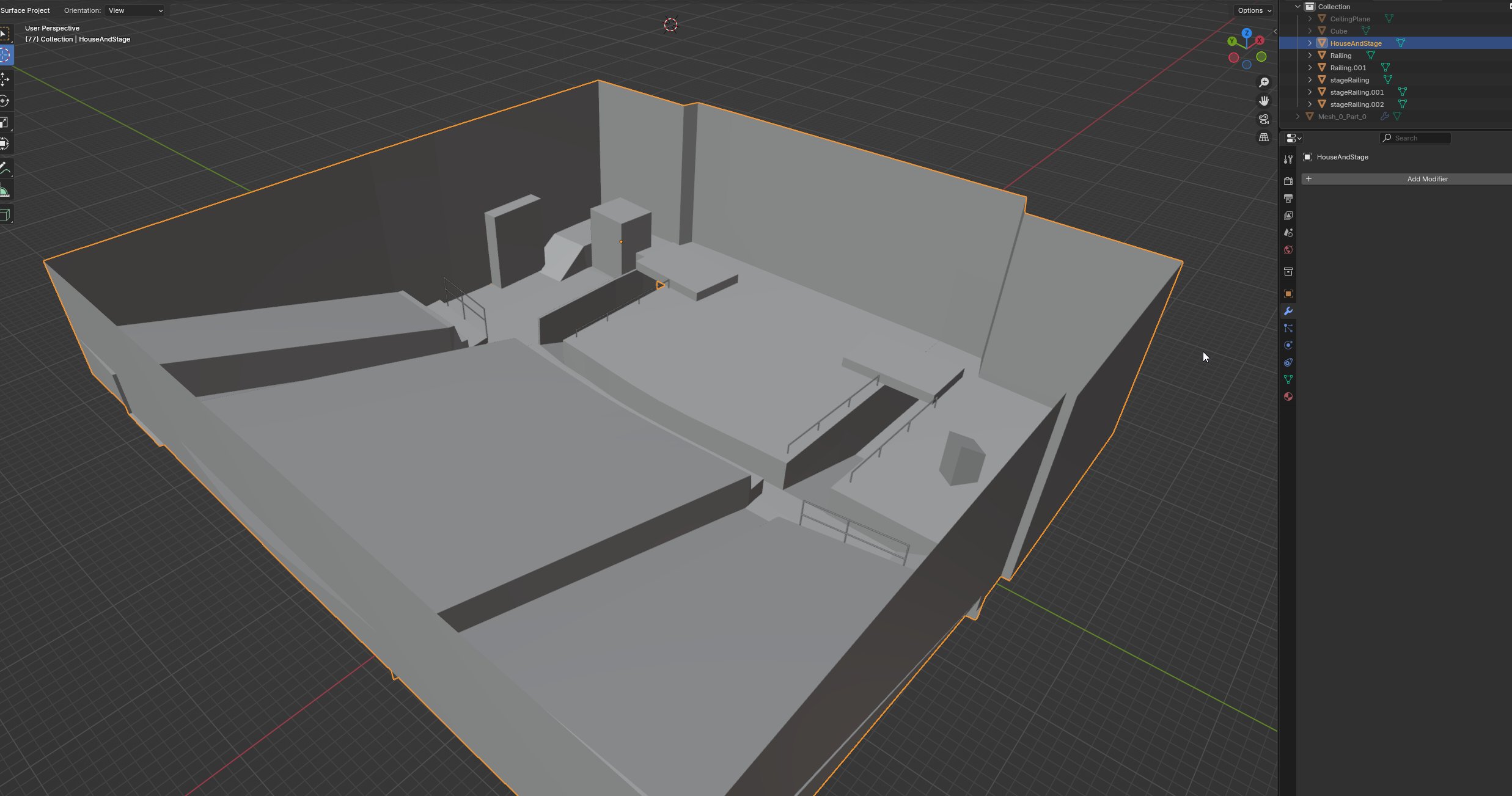Open the World properties tab
The image size is (1512, 796).
coord(1288,250)
